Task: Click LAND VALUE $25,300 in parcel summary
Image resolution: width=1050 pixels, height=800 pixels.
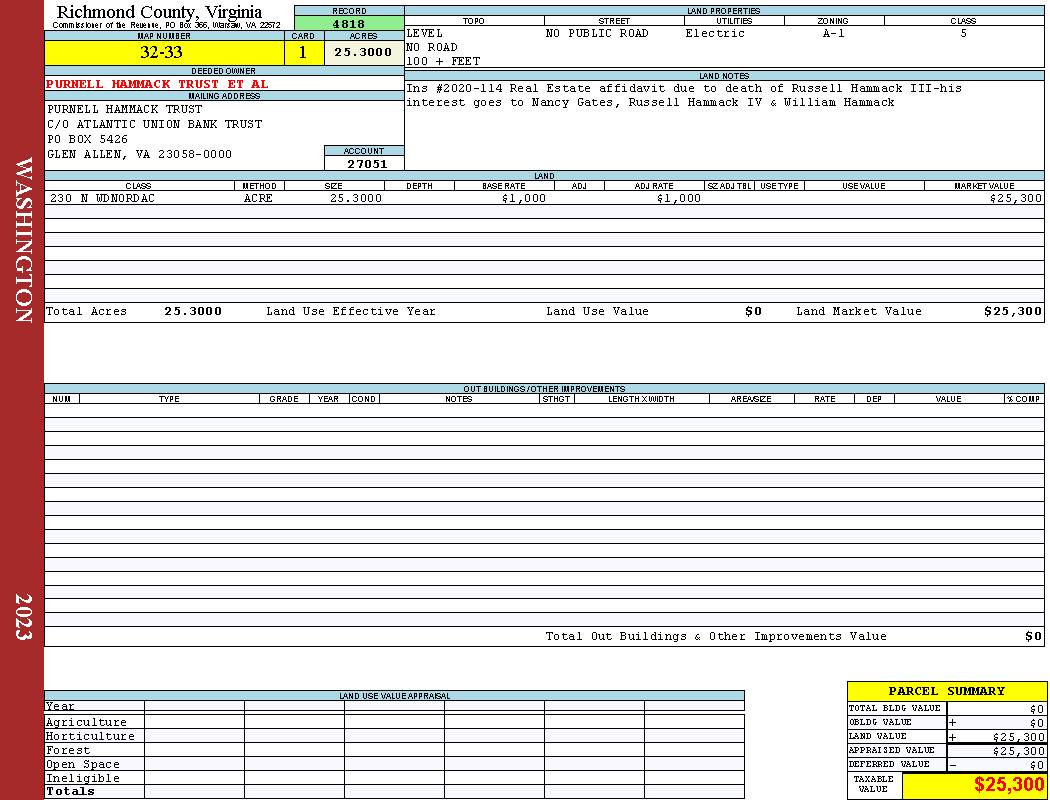Action: [x=1018, y=737]
